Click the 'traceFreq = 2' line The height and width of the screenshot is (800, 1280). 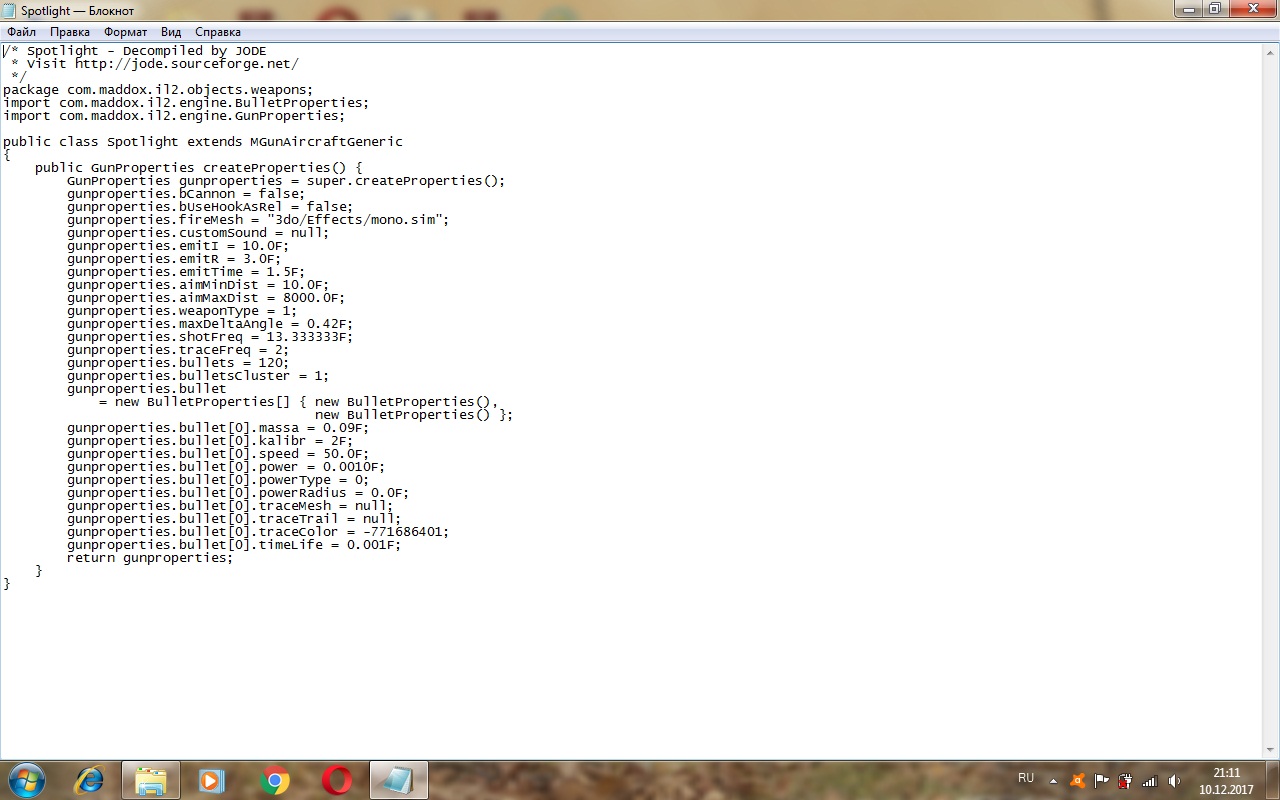click(x=178, y=349)
